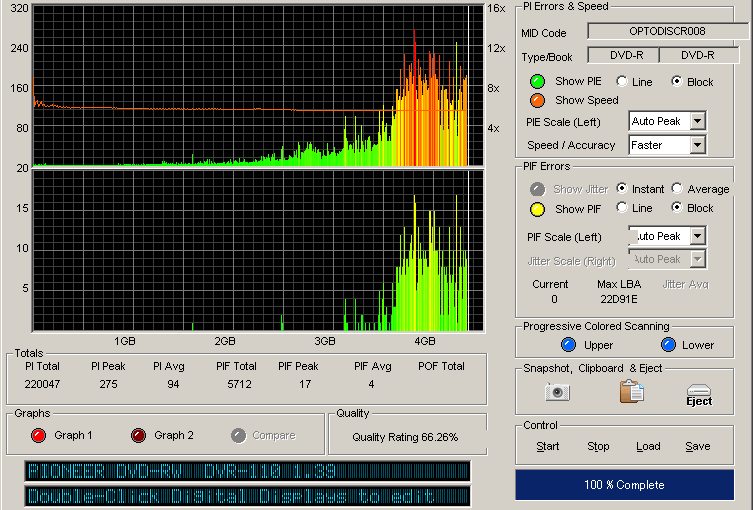753x510 pixels.
Task: Open the Jitter Scale (Right) dropdown
Action: (x=697, y=259)
